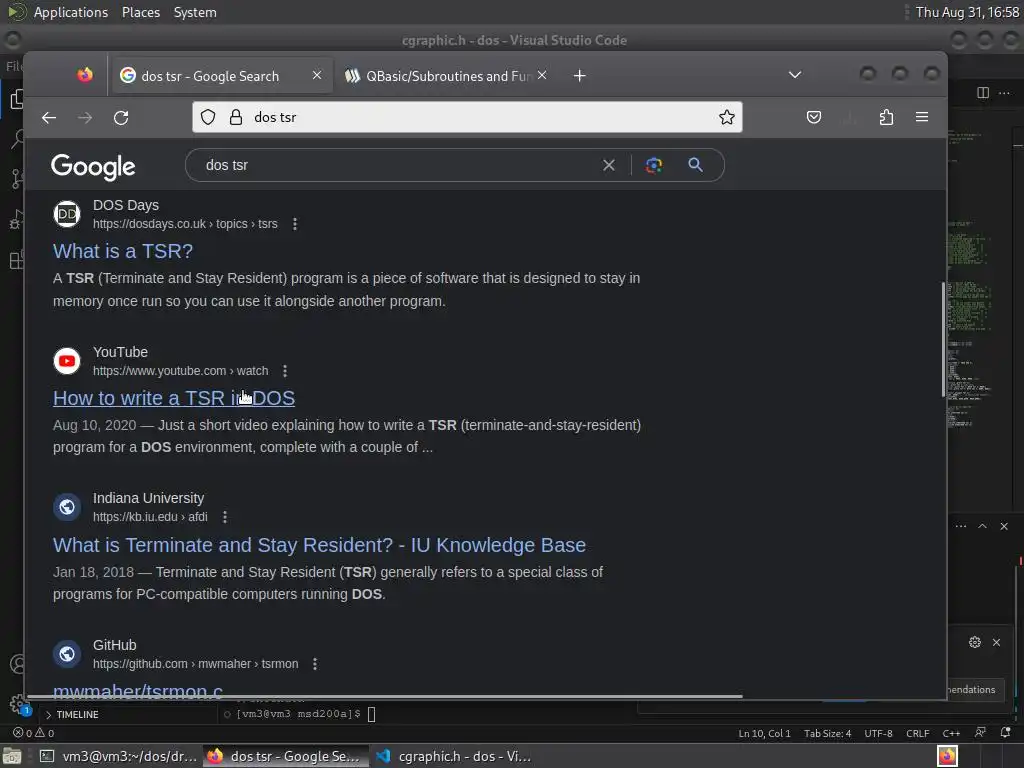This screenshot has width=1024, height=768.
Task: Click the horizontal scrollbar at page bottom
Action: 384,696
